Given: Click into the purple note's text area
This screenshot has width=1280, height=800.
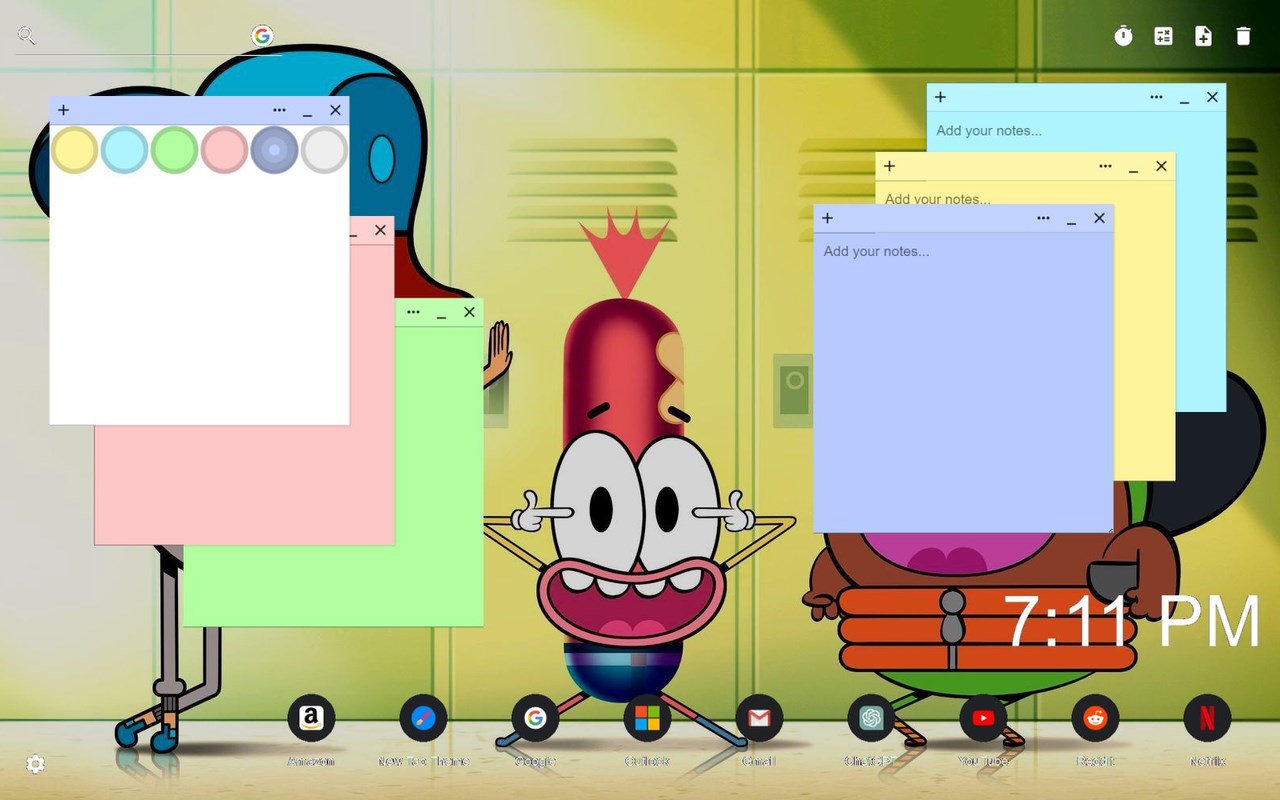Looking at the screenshot, I should click(963, 382).
